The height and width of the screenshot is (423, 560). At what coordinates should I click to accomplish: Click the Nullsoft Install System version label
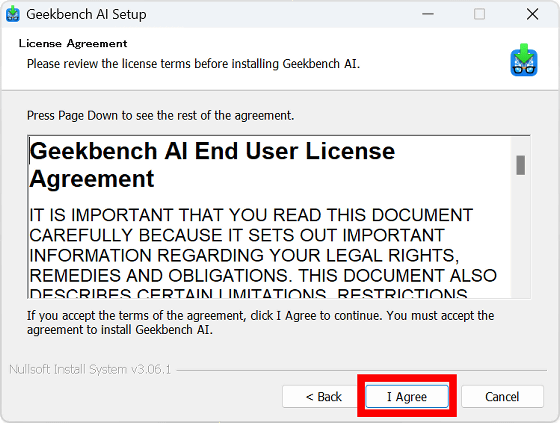(x=90, y=369)
